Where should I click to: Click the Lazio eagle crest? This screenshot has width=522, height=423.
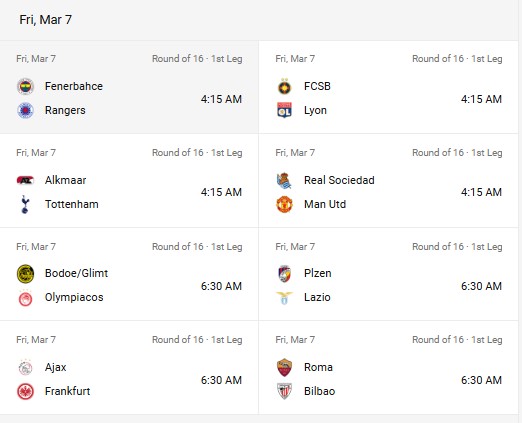click(x=284, y=298)
